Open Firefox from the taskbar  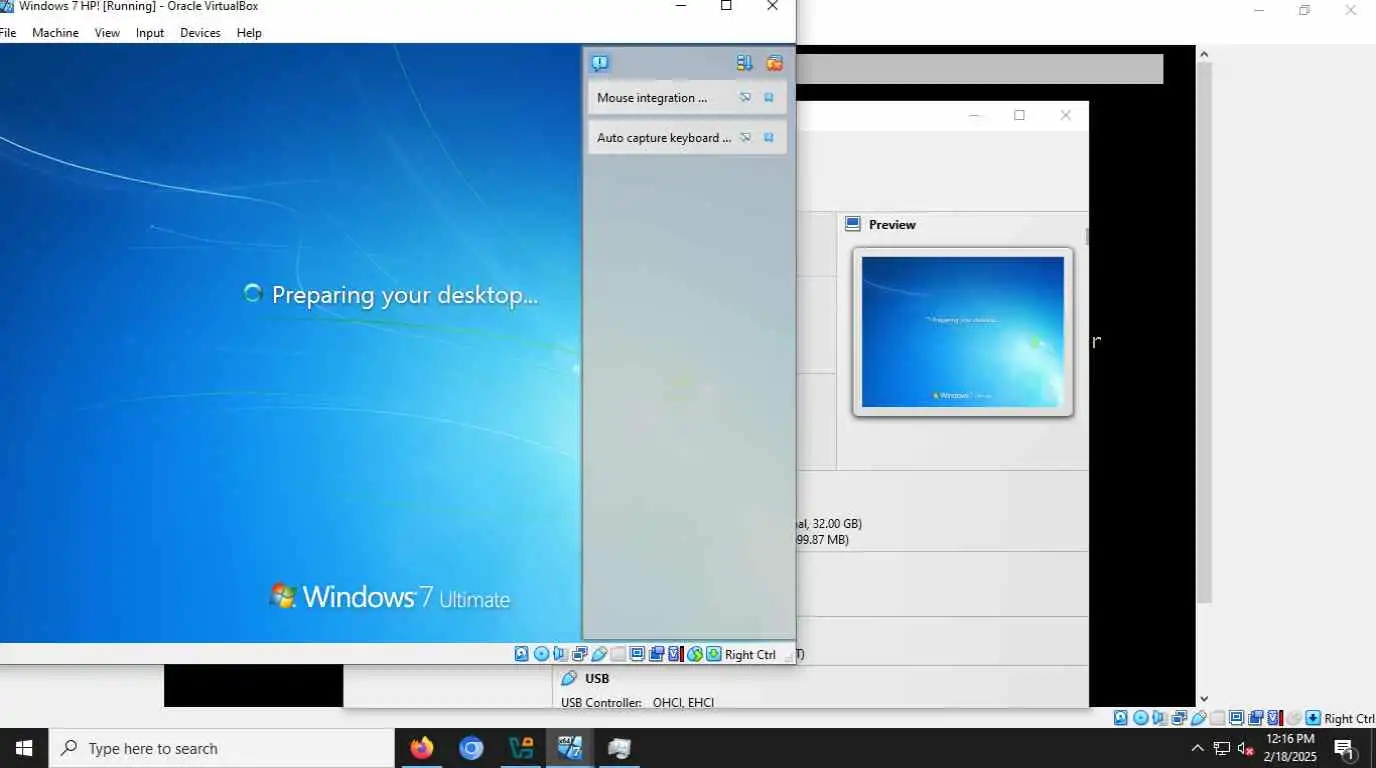(x=422, y=748)
